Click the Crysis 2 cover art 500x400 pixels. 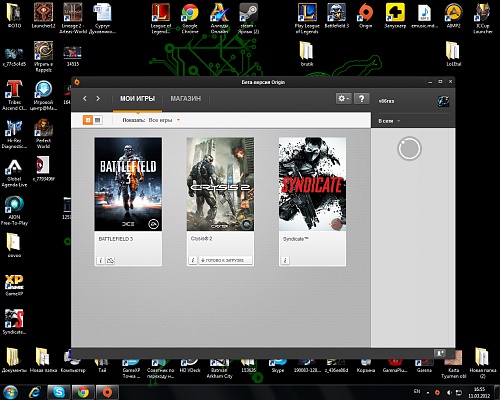point(220,184)
